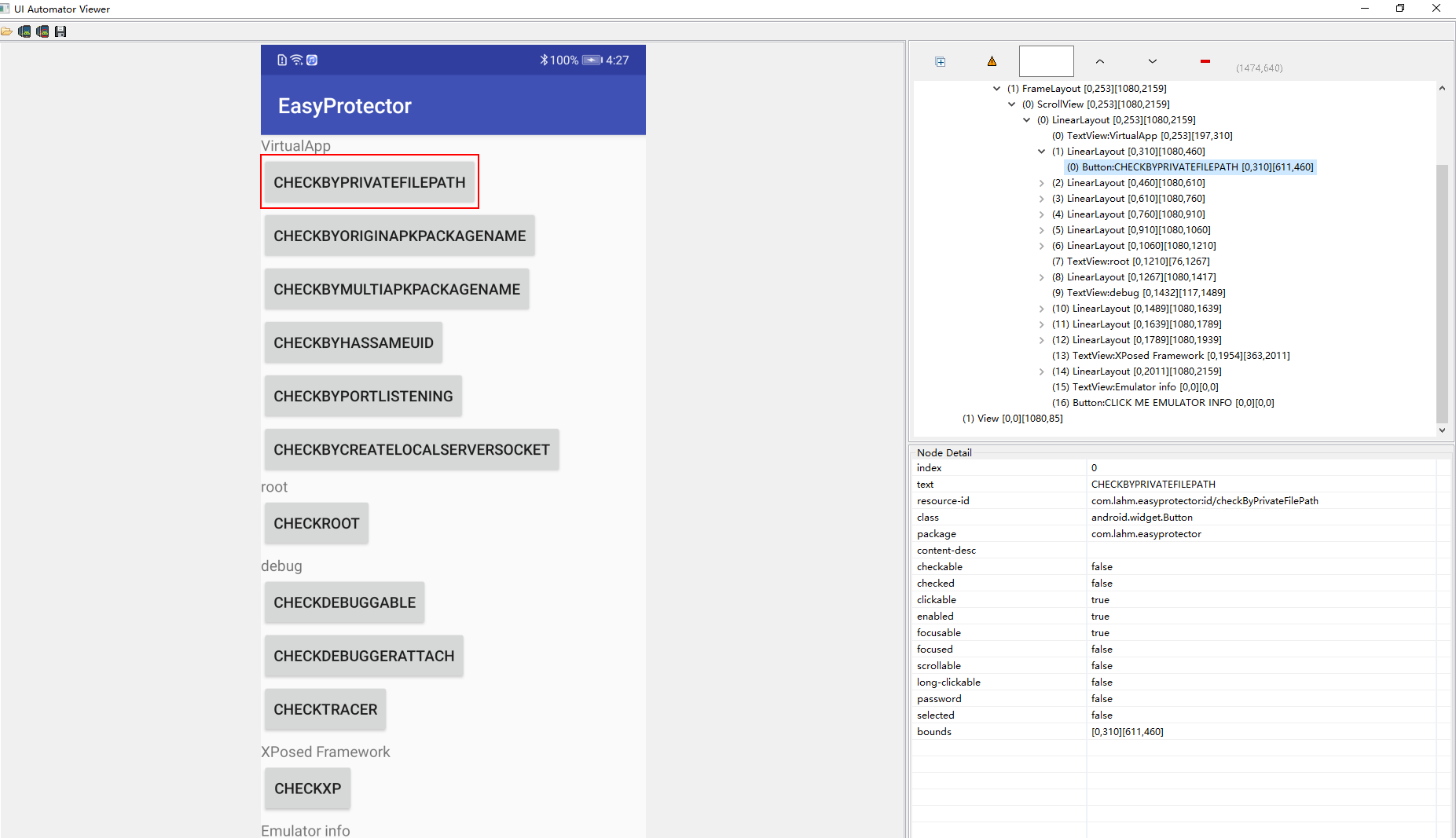Click the CHECKDEBUGGERATTACH button

[364, 656]
